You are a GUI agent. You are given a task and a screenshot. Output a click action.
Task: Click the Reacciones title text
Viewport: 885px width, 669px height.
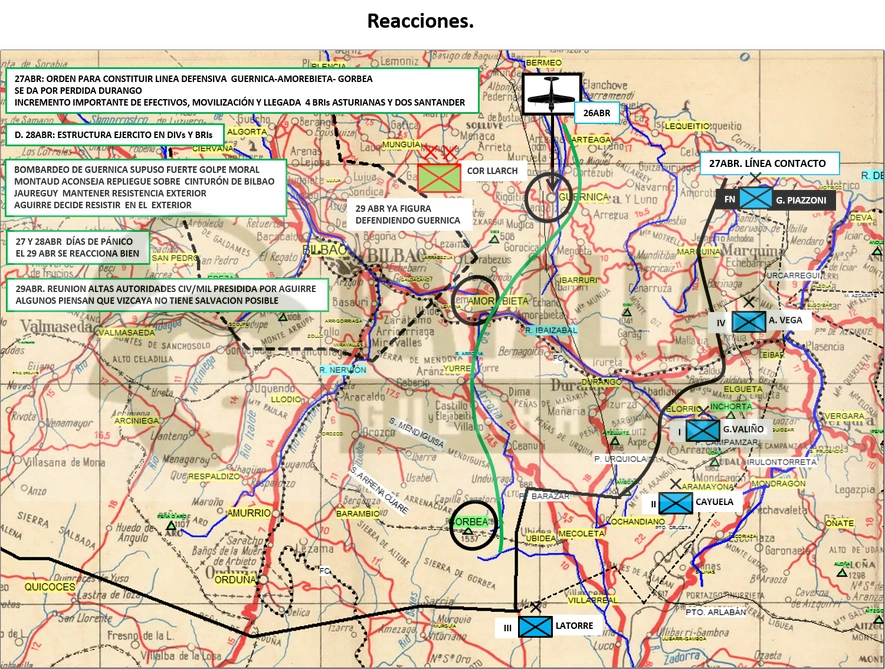(x=420, y=21)
